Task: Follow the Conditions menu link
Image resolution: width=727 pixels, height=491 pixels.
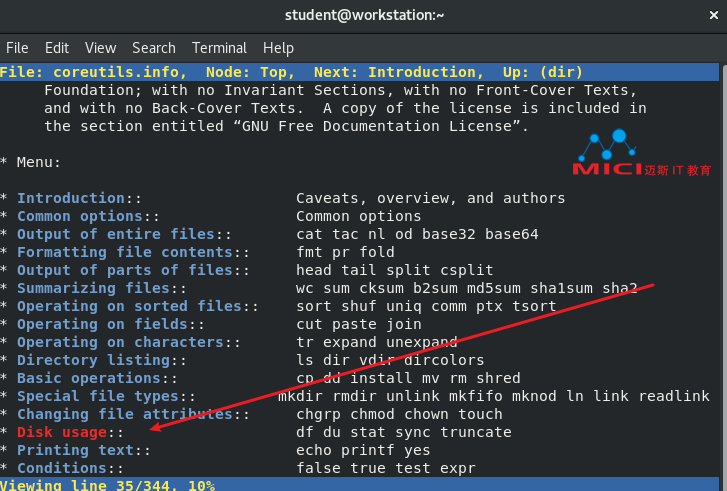Action: pos(62,469)
